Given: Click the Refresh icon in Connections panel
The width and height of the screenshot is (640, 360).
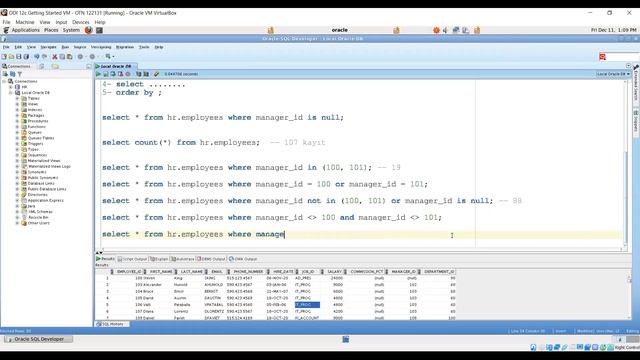Looking at the screenshot, I should pos(13,74).
